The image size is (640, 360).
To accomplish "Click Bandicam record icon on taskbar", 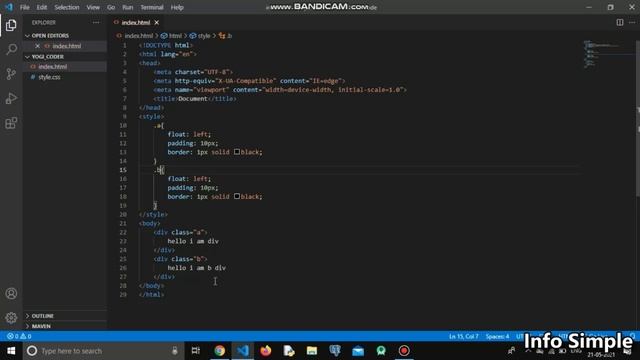I will pos(404,351).
